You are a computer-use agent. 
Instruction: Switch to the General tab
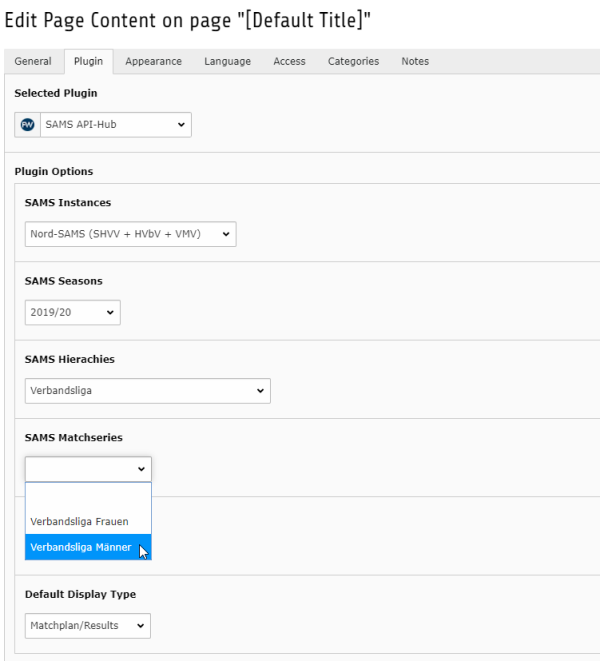pos(33,61)
